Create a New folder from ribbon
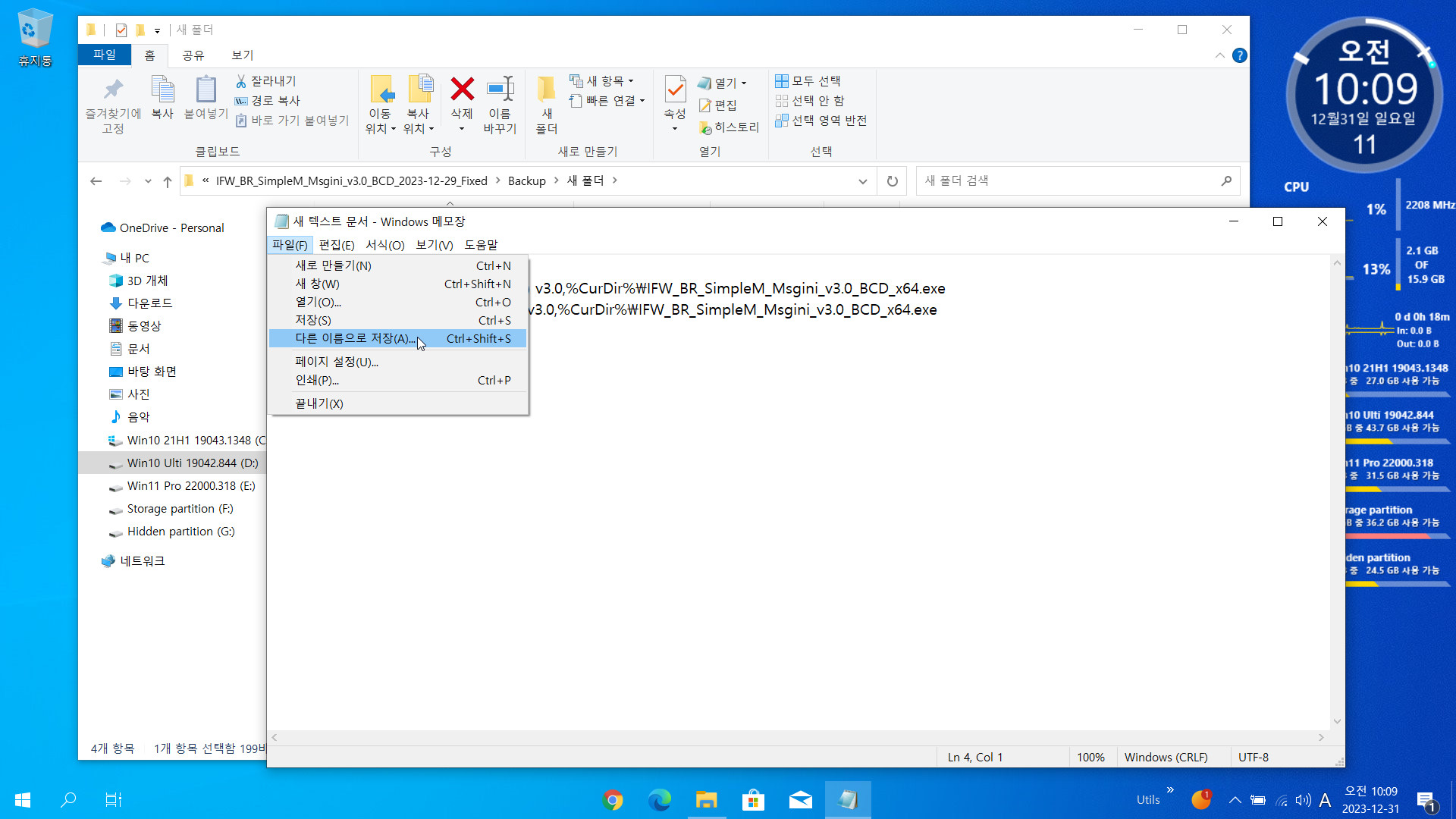1456x819 pixels. [x=547, y=105]
